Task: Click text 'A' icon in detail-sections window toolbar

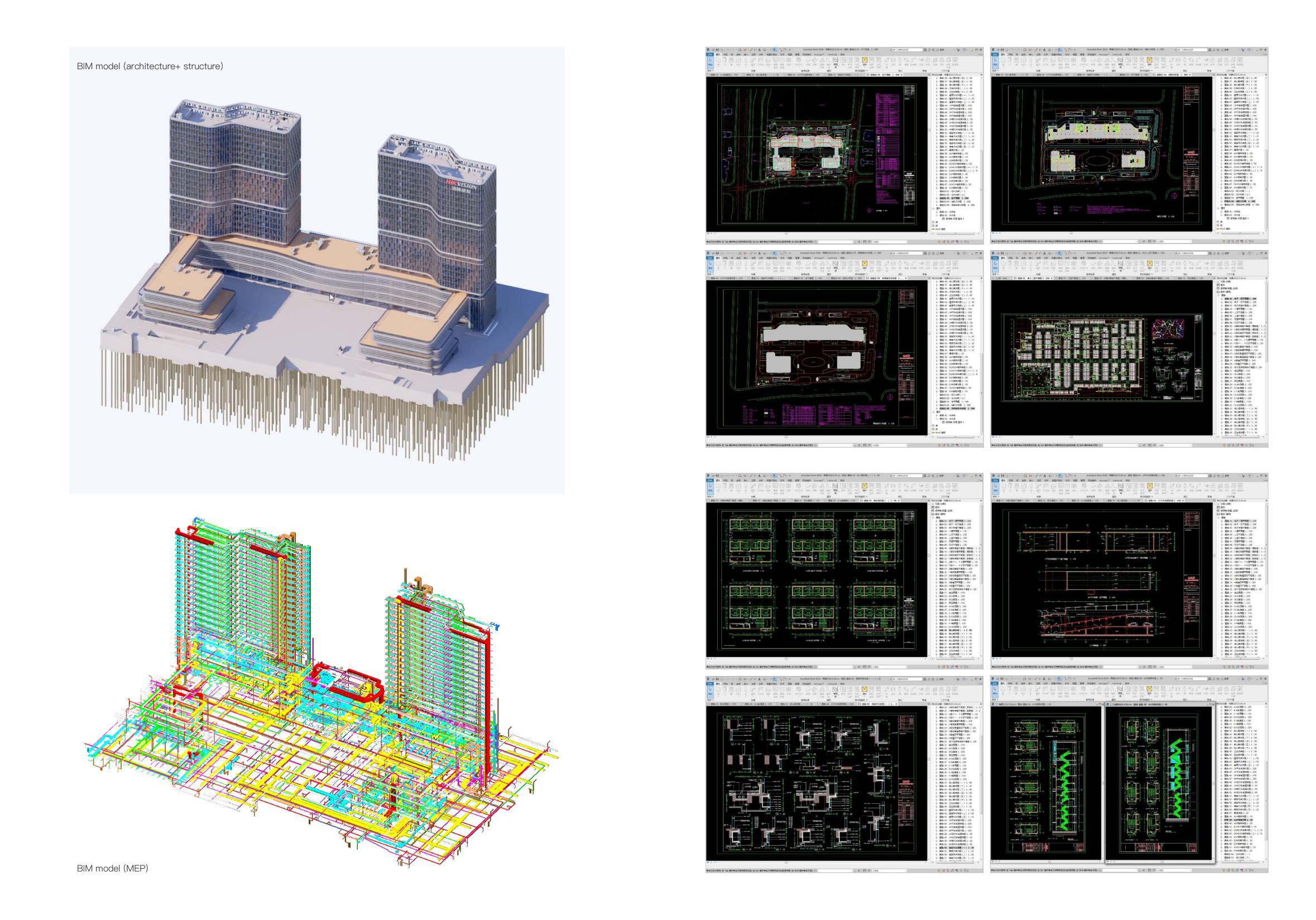Action: [x=760, y=681]
